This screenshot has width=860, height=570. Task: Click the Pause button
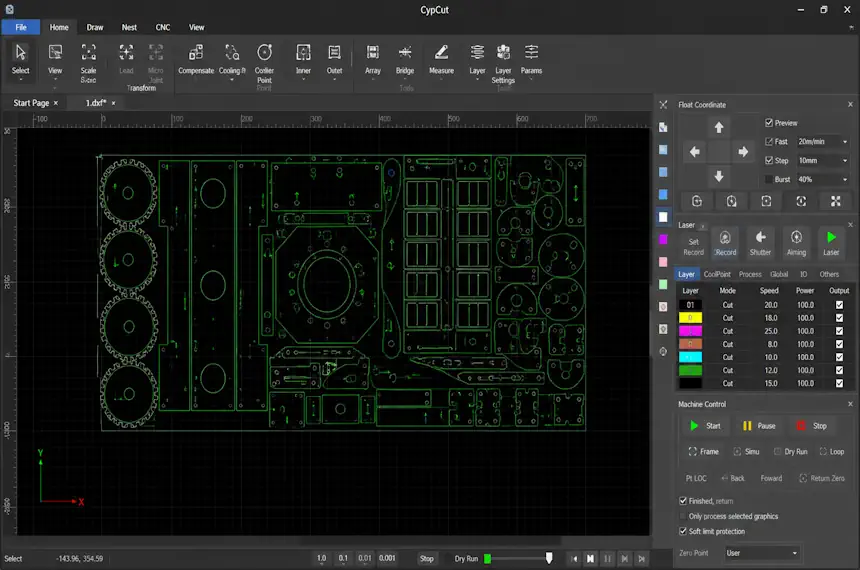point(759,426)
